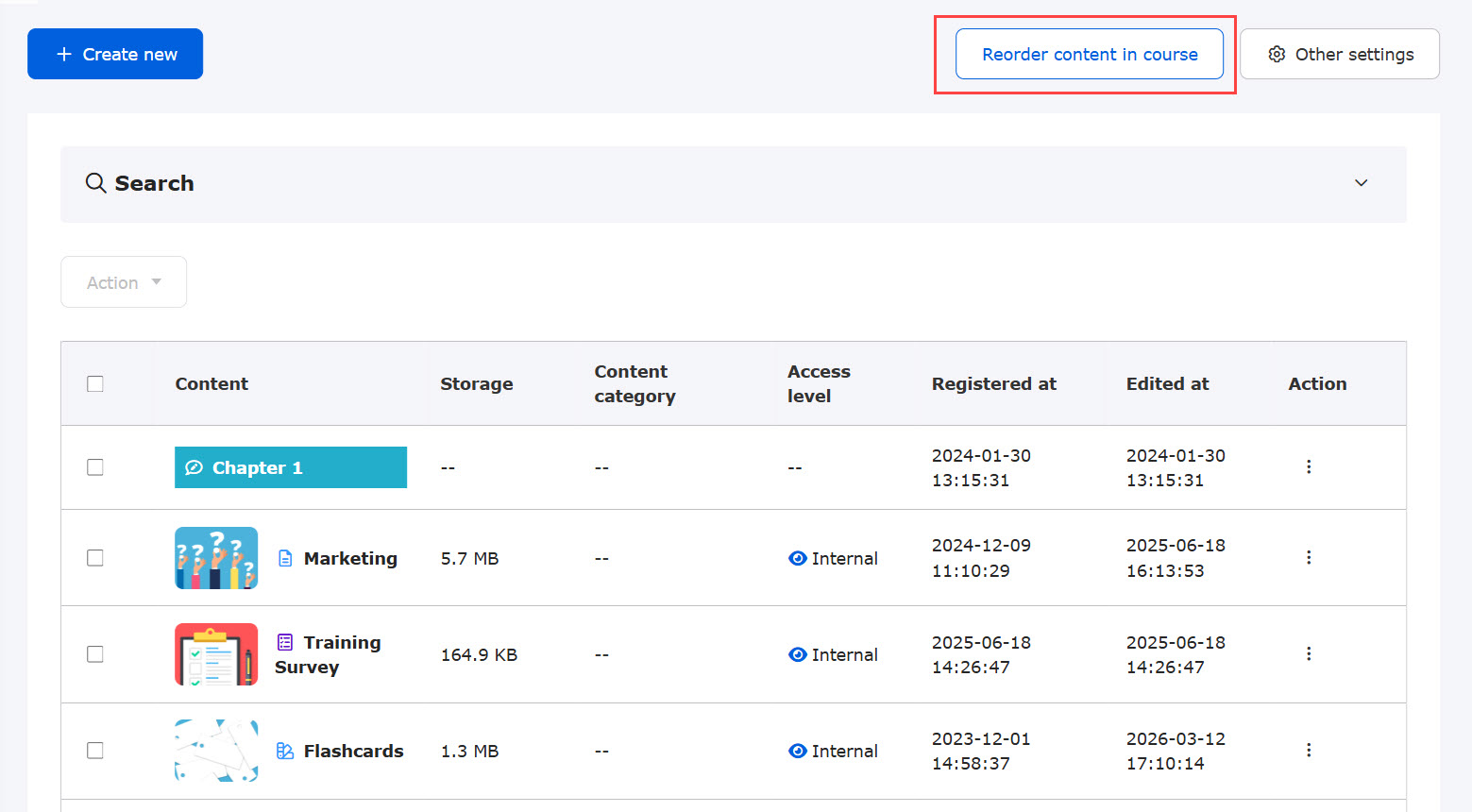Open Other settings menu
Image resolution: width=1472 pixels, height=812 pixels.
[x=1339, y=55]
